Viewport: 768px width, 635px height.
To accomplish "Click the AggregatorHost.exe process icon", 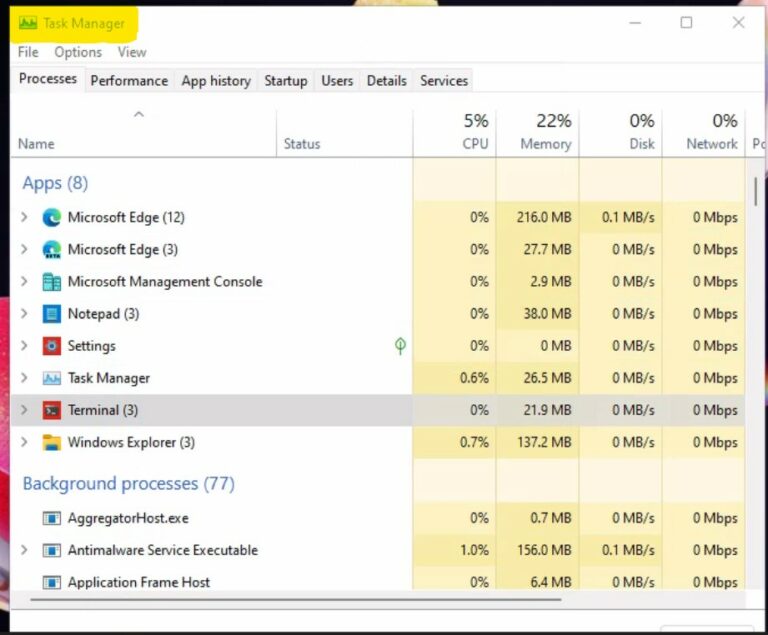I will (51, 518).
